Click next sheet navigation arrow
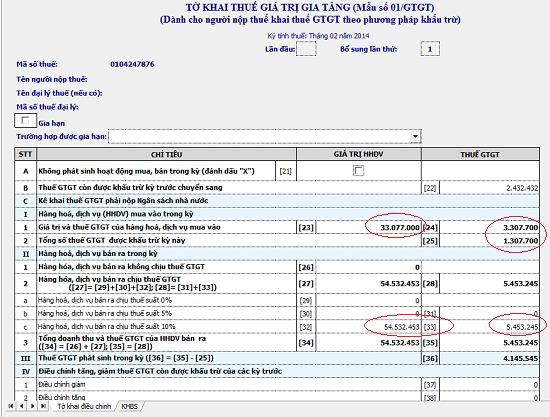The height and width of the screenshot is (417, 550). coord(32,406)
